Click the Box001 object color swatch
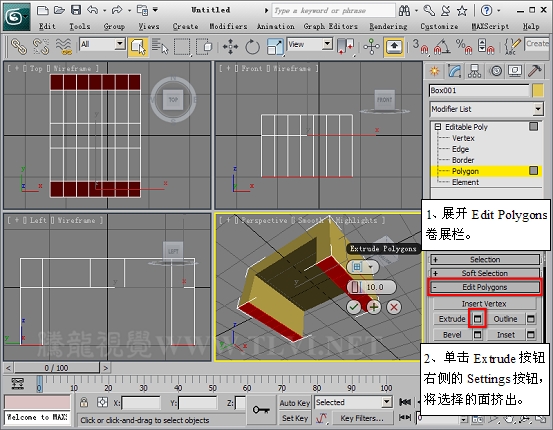 click(537, 90)
